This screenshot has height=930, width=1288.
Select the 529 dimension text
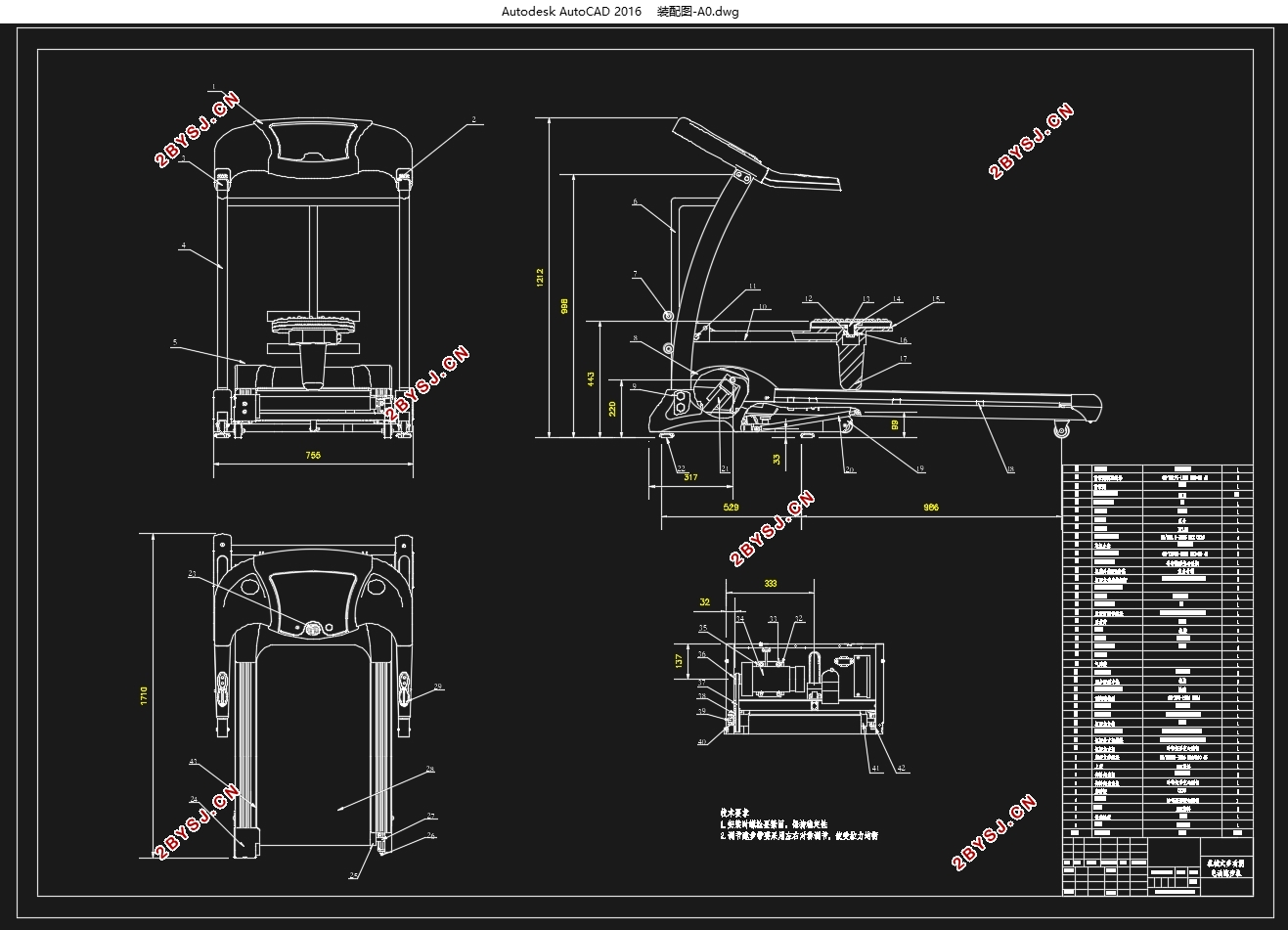tap(731, 508)
